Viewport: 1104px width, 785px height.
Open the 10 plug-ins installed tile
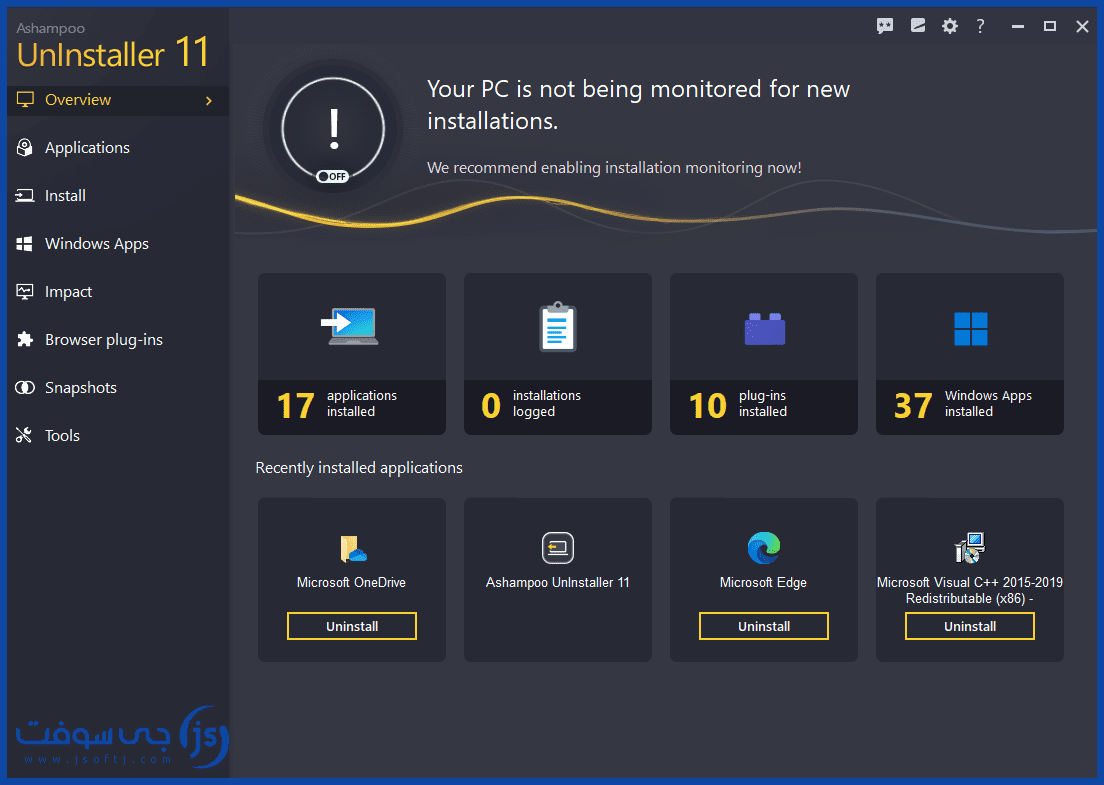tap(764, 353)
